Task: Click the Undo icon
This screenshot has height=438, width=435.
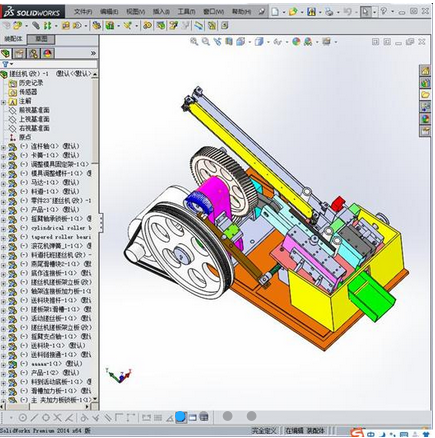Action: click(347, 12)
